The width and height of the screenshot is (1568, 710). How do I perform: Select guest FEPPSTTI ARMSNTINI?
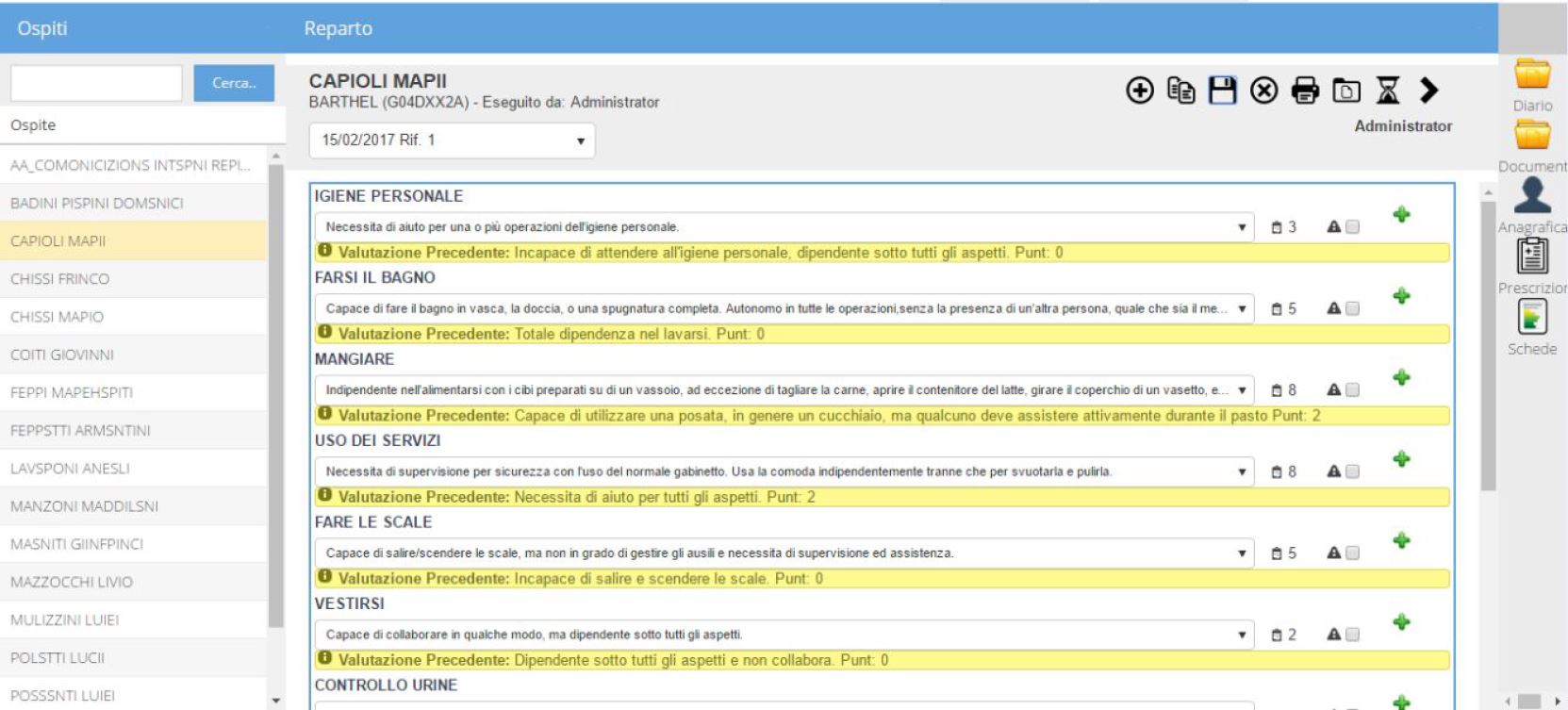134,430
